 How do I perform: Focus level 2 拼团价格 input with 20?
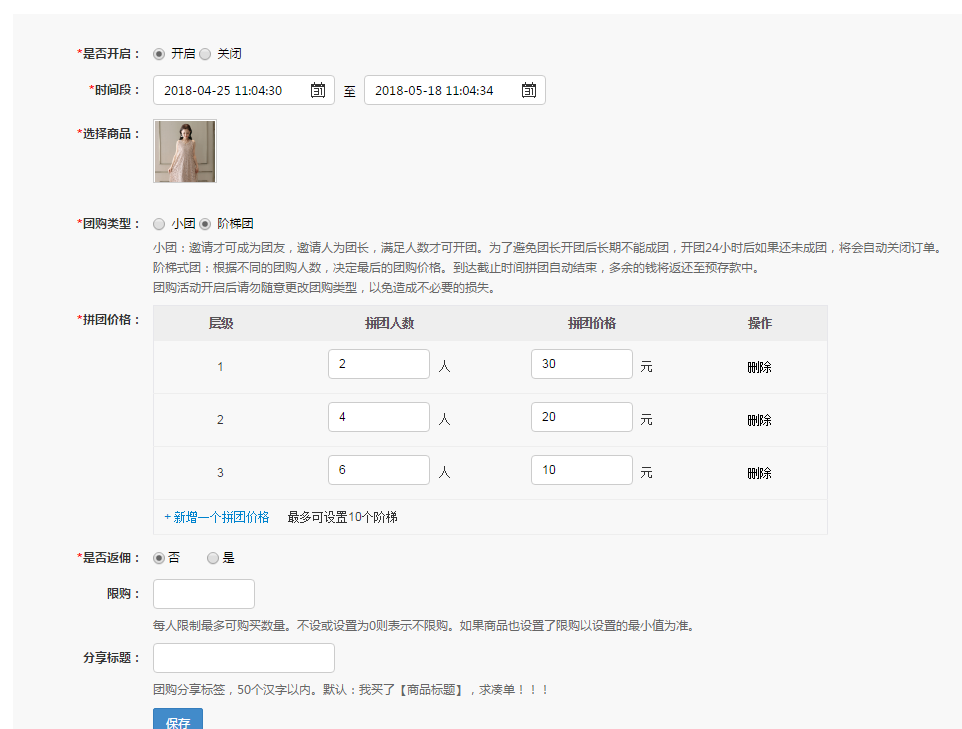click(x=582, y=417)
